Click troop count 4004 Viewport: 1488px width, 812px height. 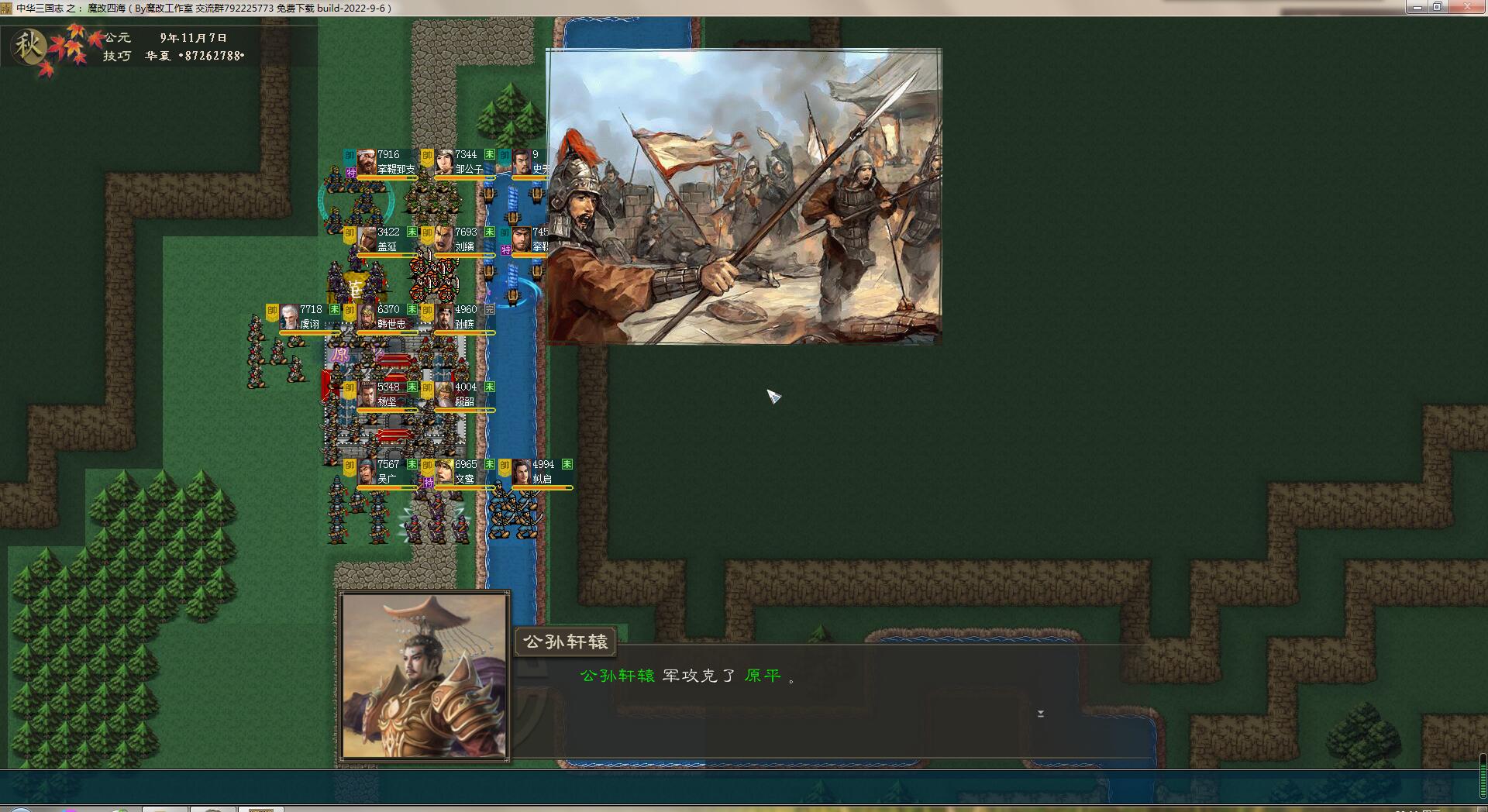pos(466,387)
